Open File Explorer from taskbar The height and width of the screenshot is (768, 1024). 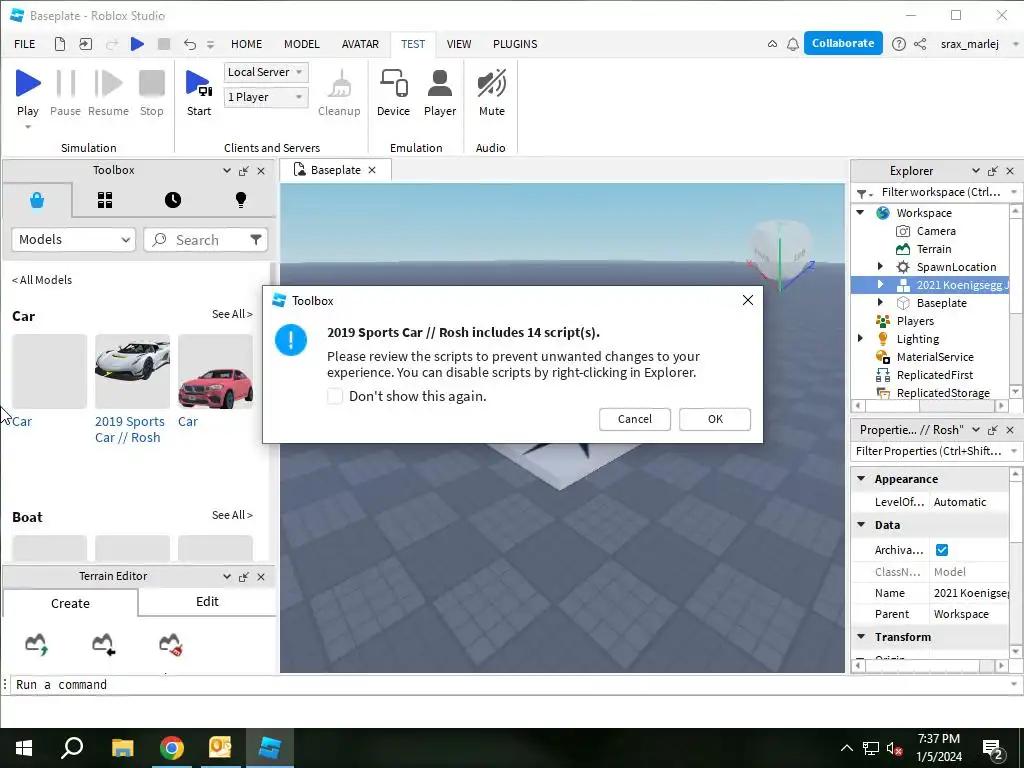(x=122, y=748)
